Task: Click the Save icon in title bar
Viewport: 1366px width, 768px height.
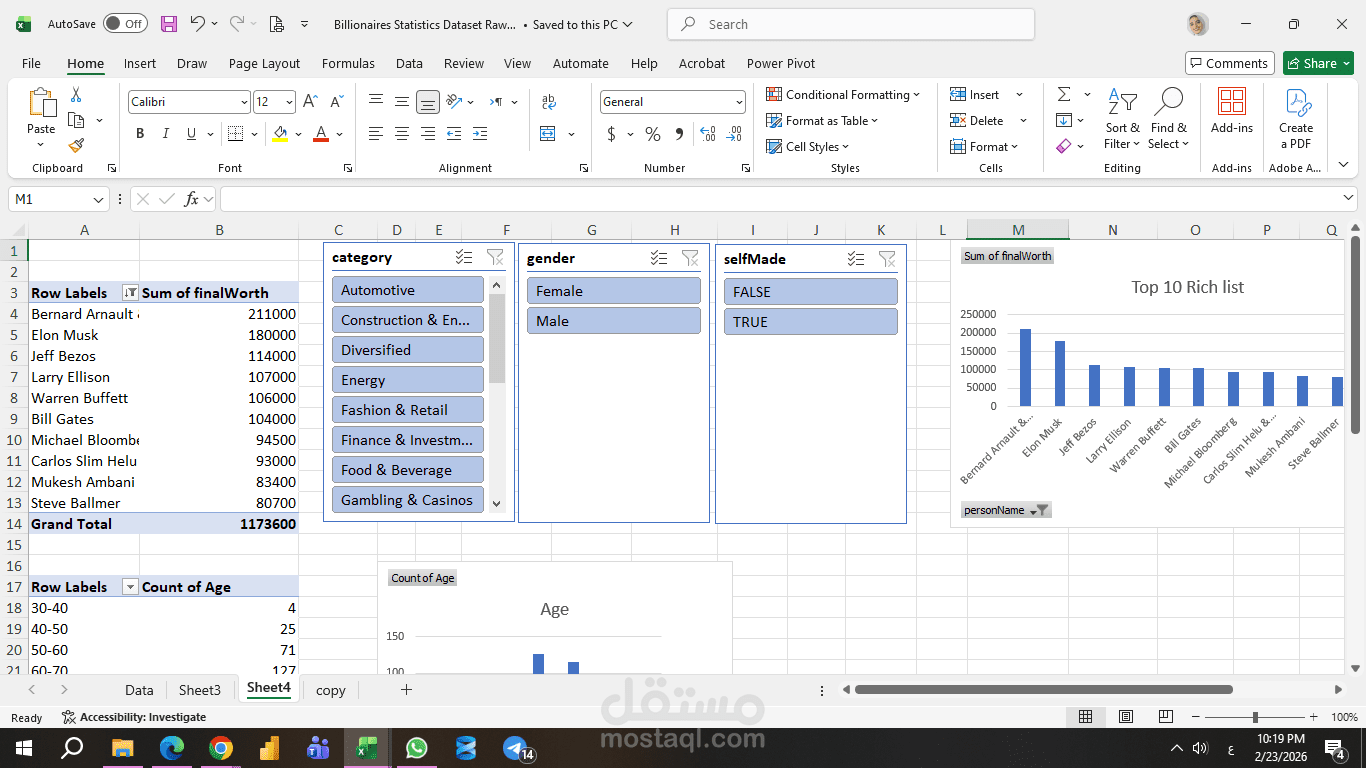Action: (169, 24)
